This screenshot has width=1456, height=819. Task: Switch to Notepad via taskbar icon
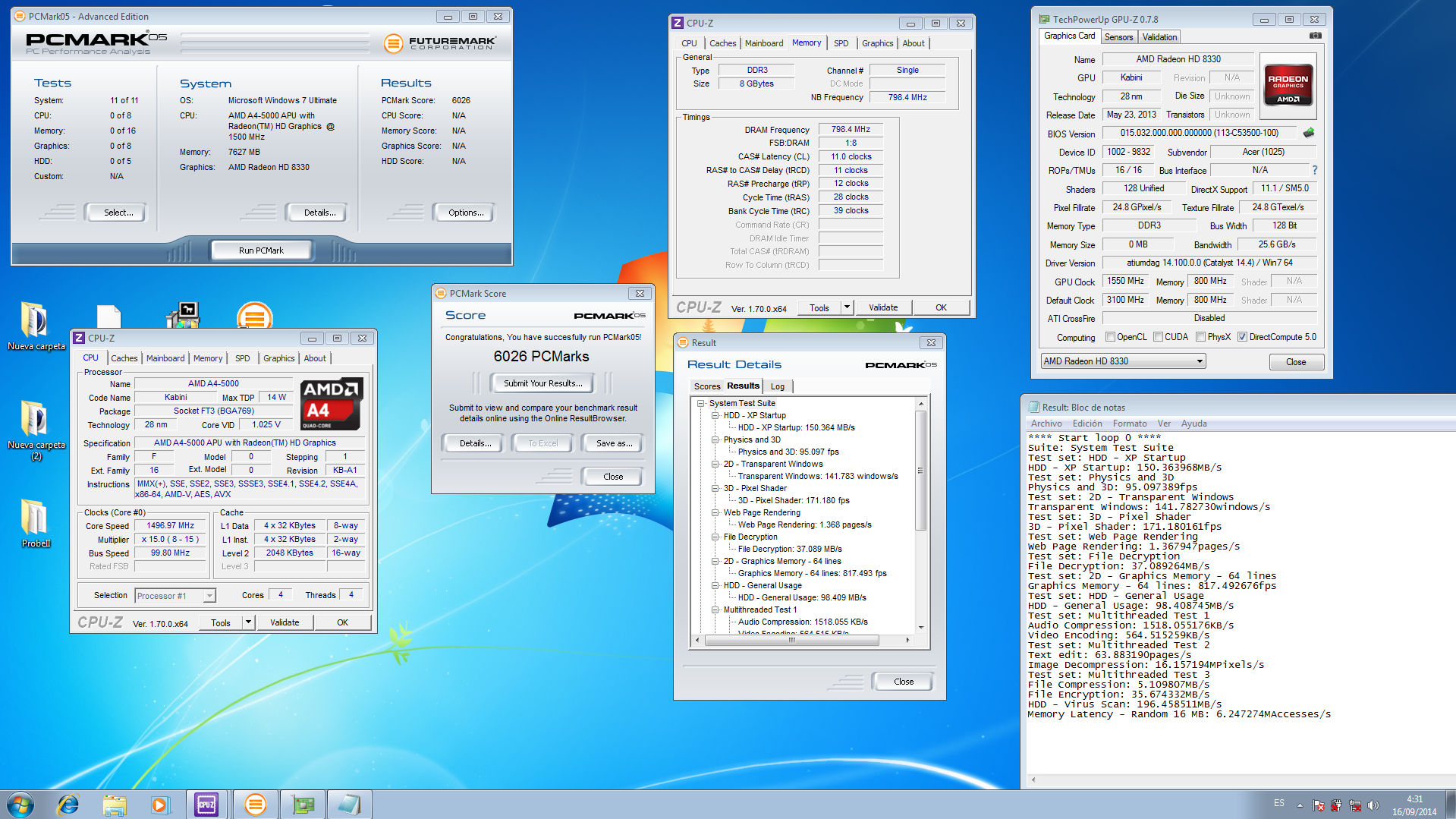(x=349, y=805)
